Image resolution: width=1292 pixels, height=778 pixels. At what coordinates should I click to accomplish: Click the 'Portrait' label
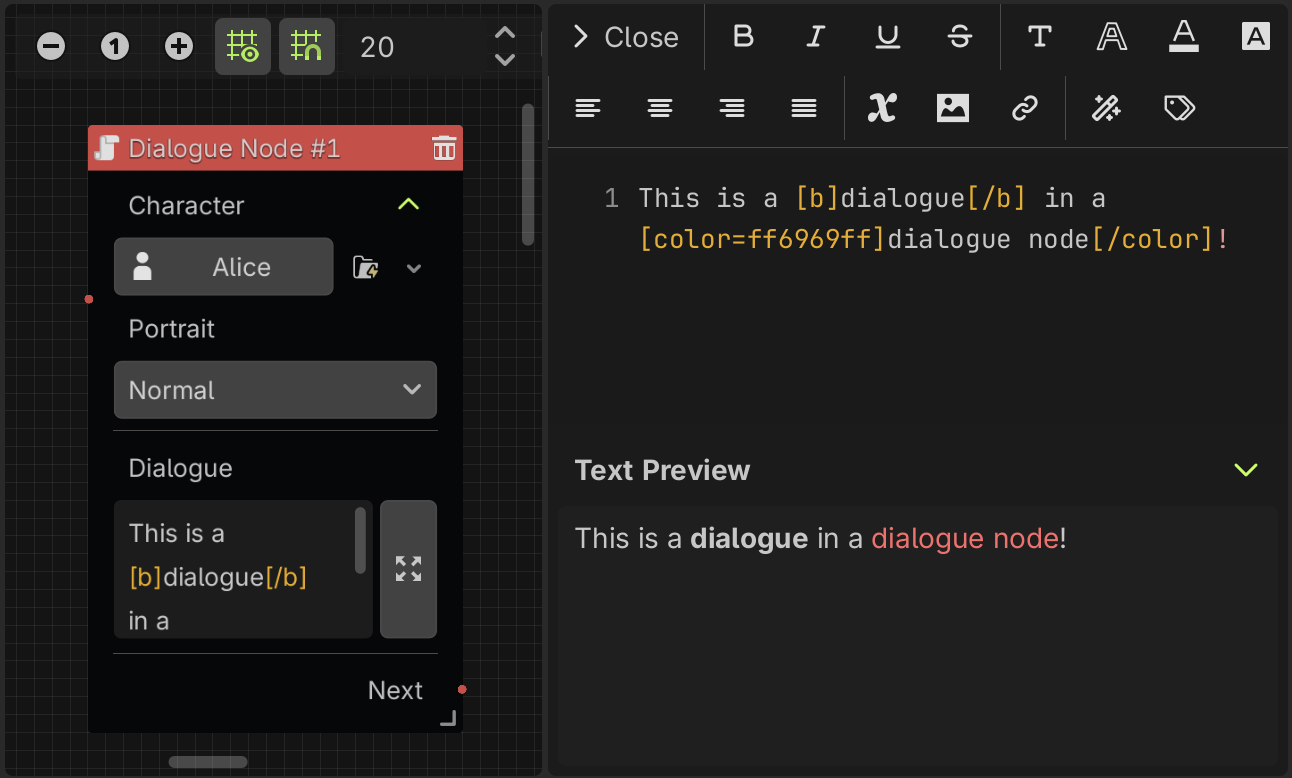pos(172,329)
